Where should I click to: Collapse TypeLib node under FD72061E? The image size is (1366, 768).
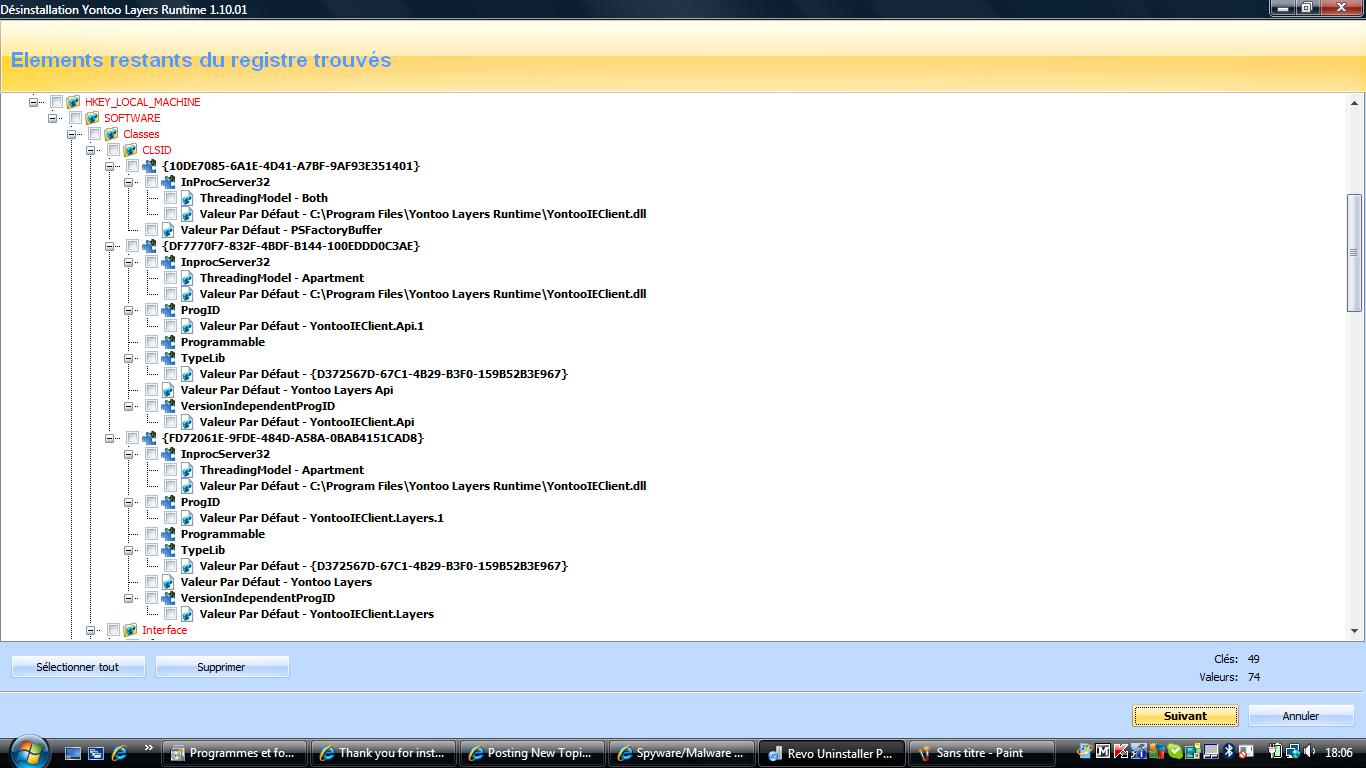coord(128,550)
